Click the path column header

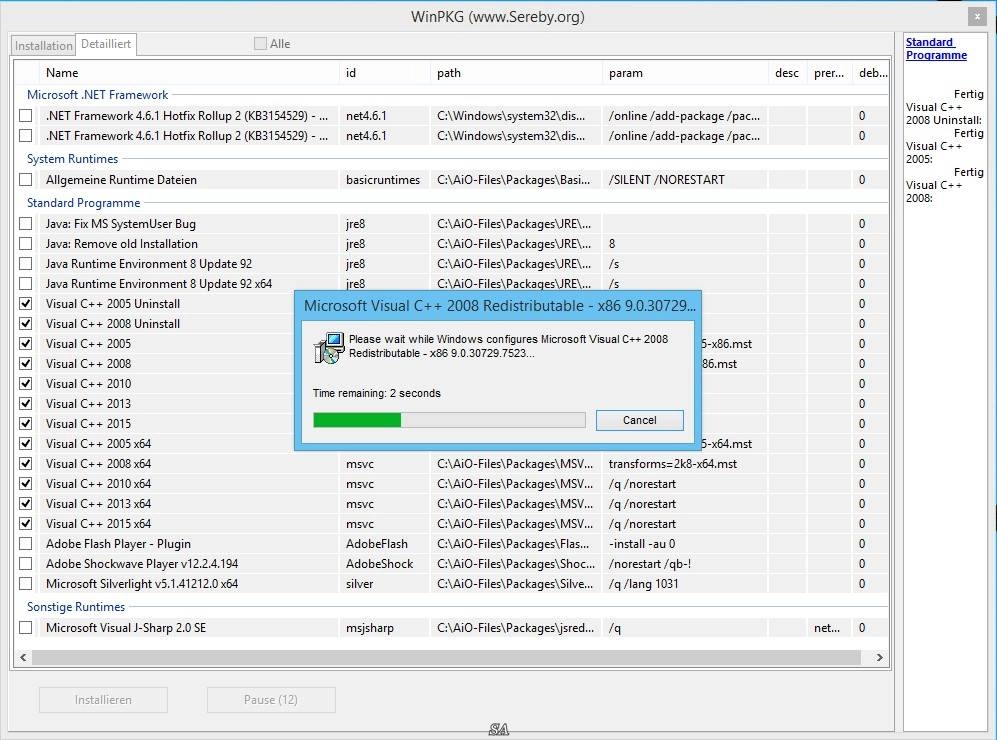516,72
